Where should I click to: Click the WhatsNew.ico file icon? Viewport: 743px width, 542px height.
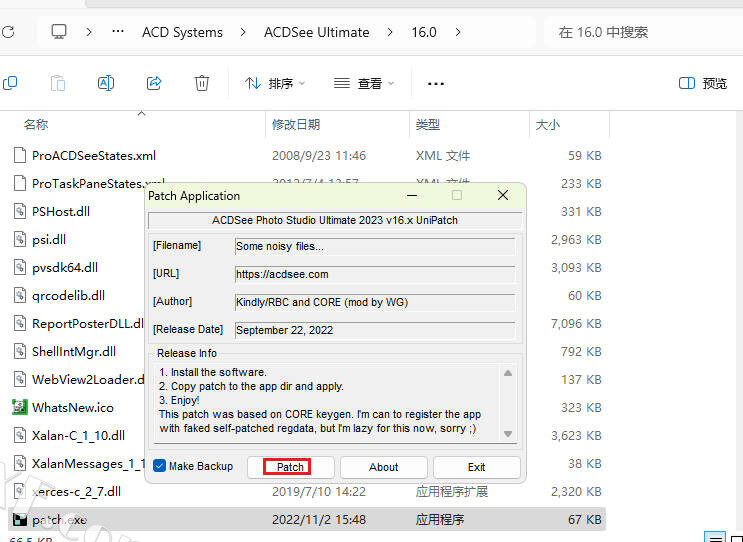click(19, 407)
